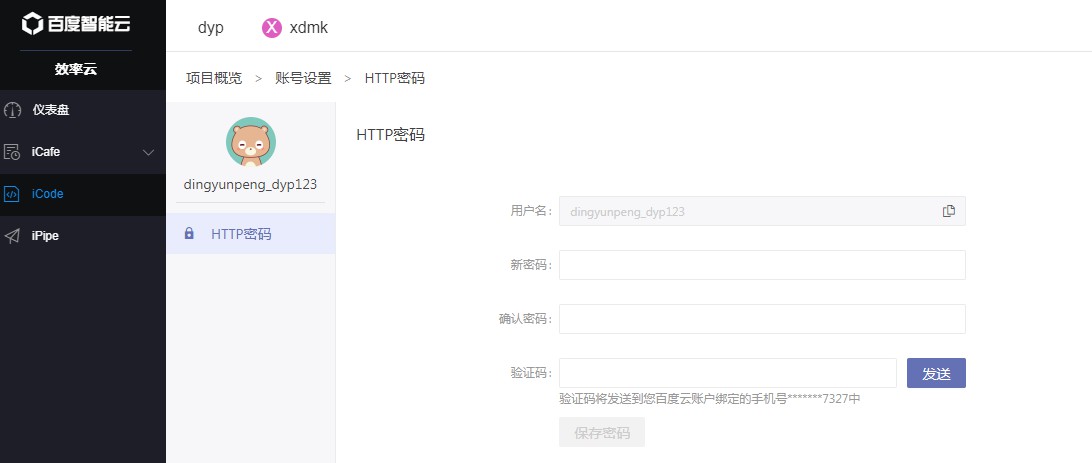This screenshot has width=1092, height=463.
Task: Click the 验证码 field label
Action: 531,373
